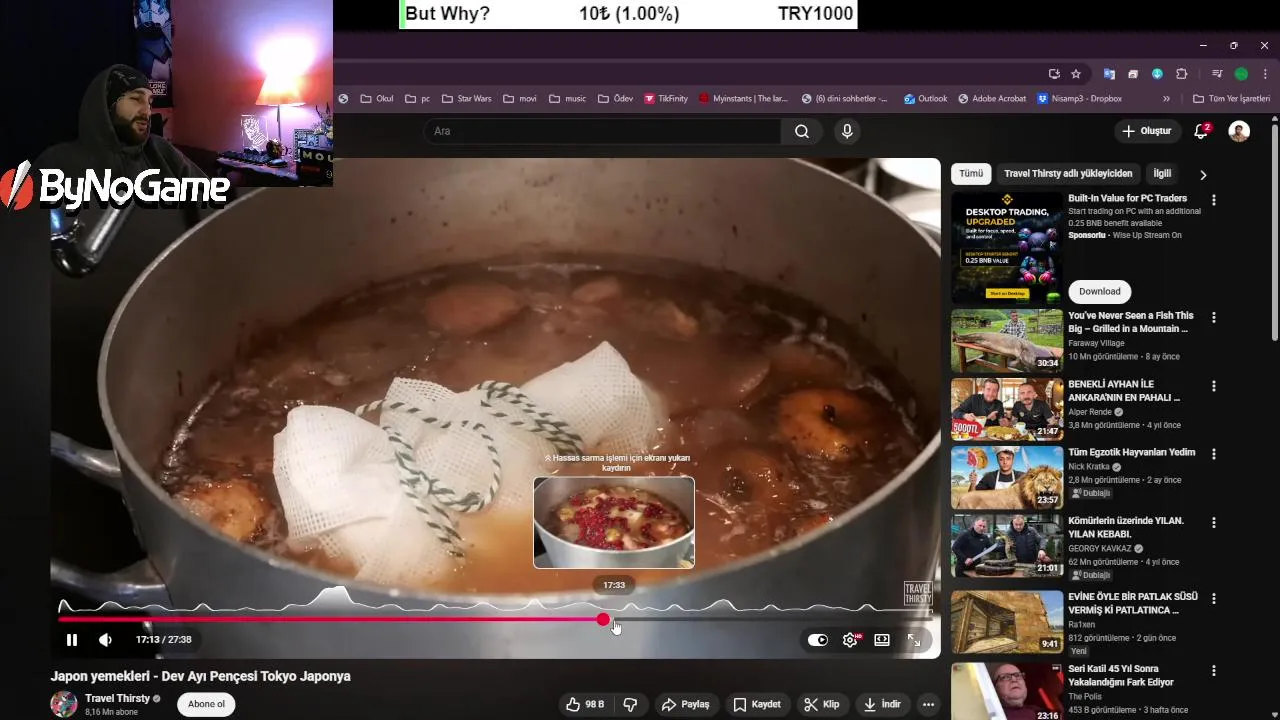Open options for You've Never Seen a Fish video

(x=1214, y=317)
